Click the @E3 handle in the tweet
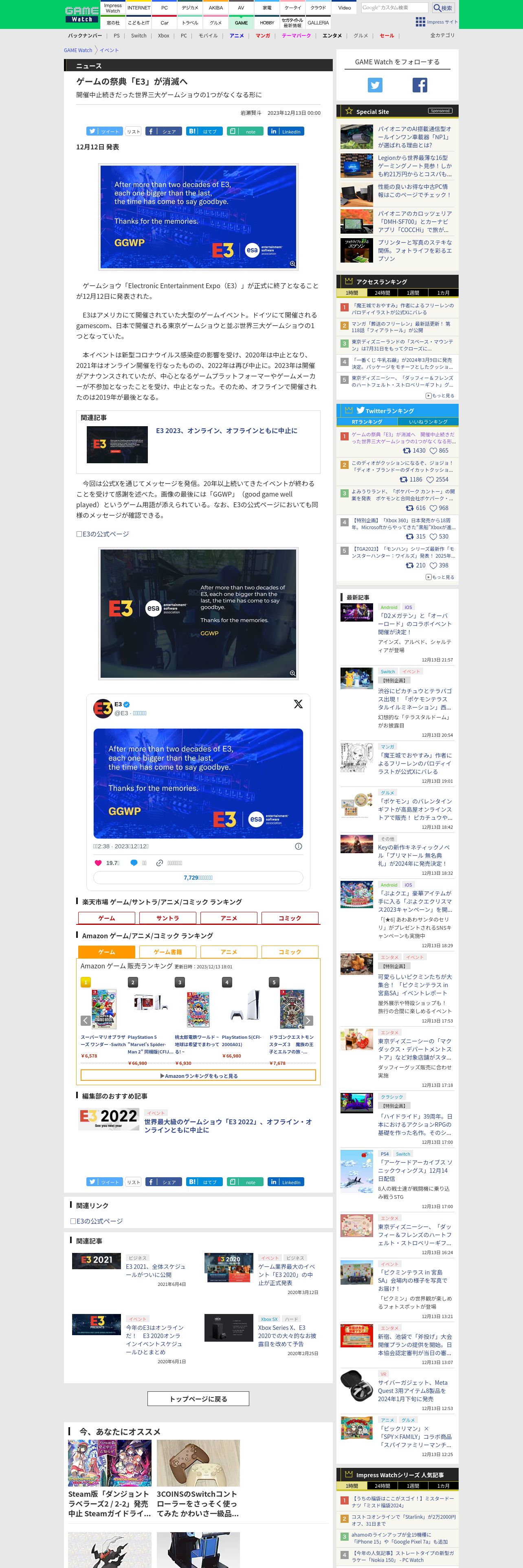Viewport: 523px width, 1568px height. click(121, 713)
